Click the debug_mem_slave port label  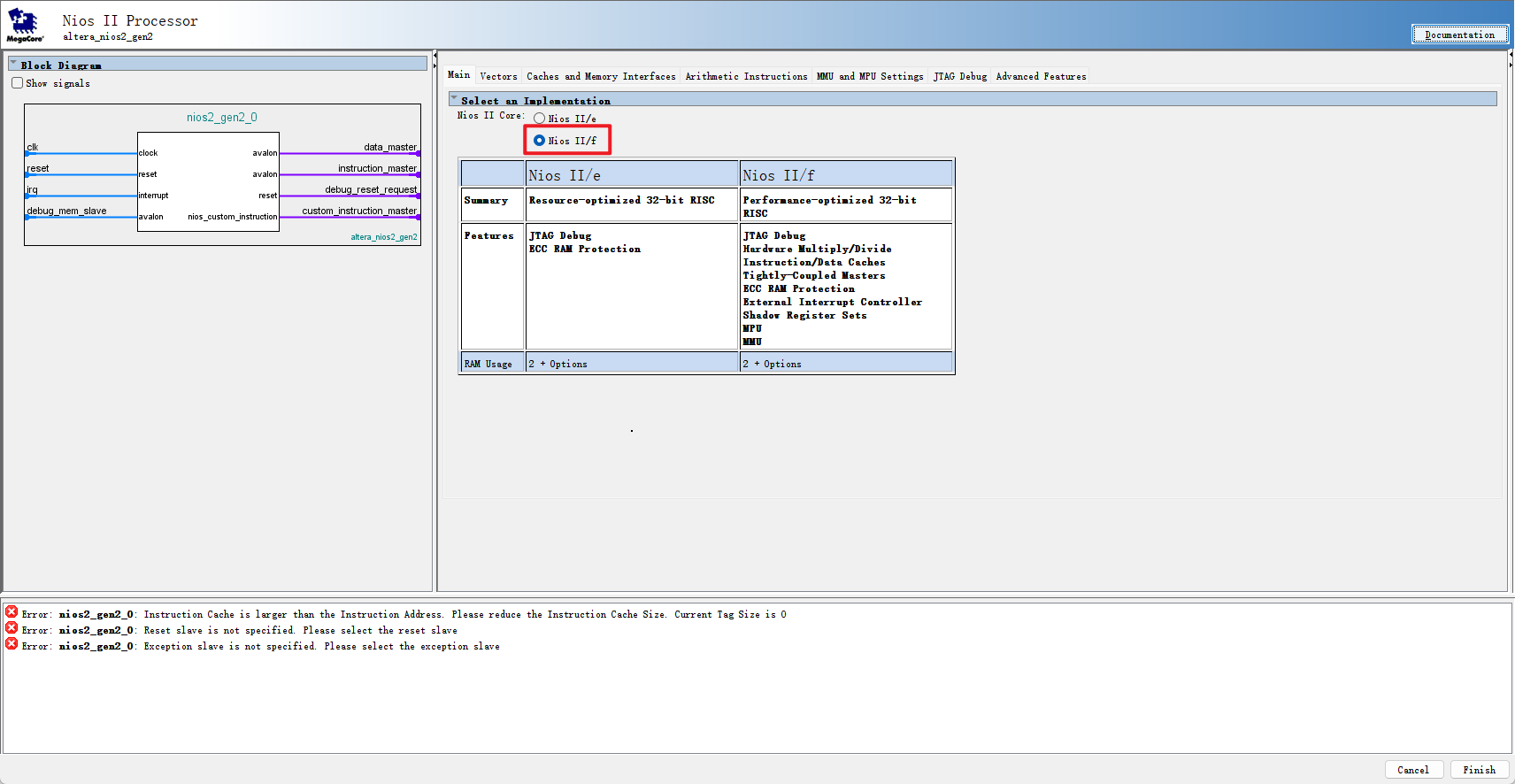pyautogui.click(x=66, y=211)
